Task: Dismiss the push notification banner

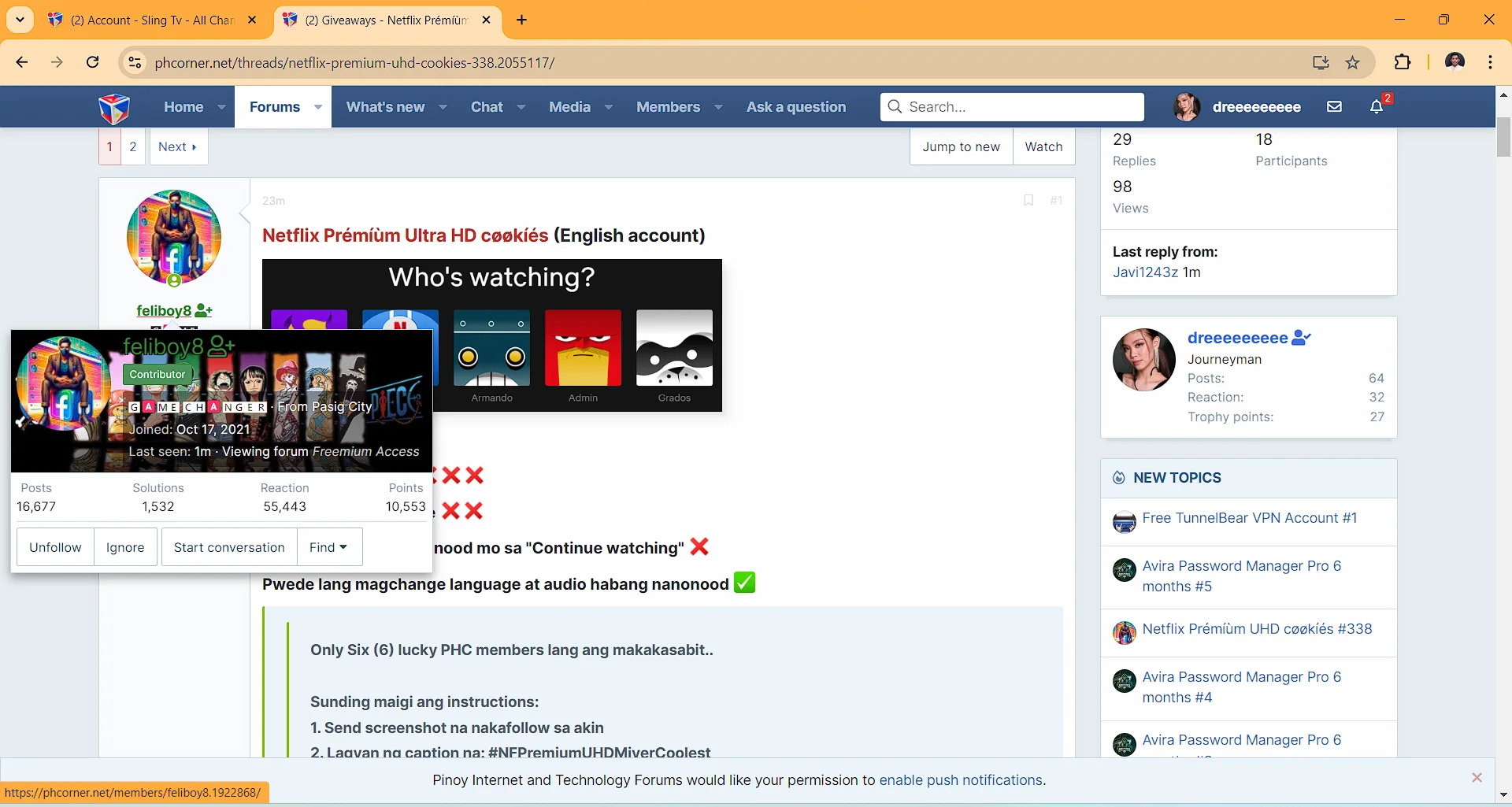Action: click(1477, 778)
